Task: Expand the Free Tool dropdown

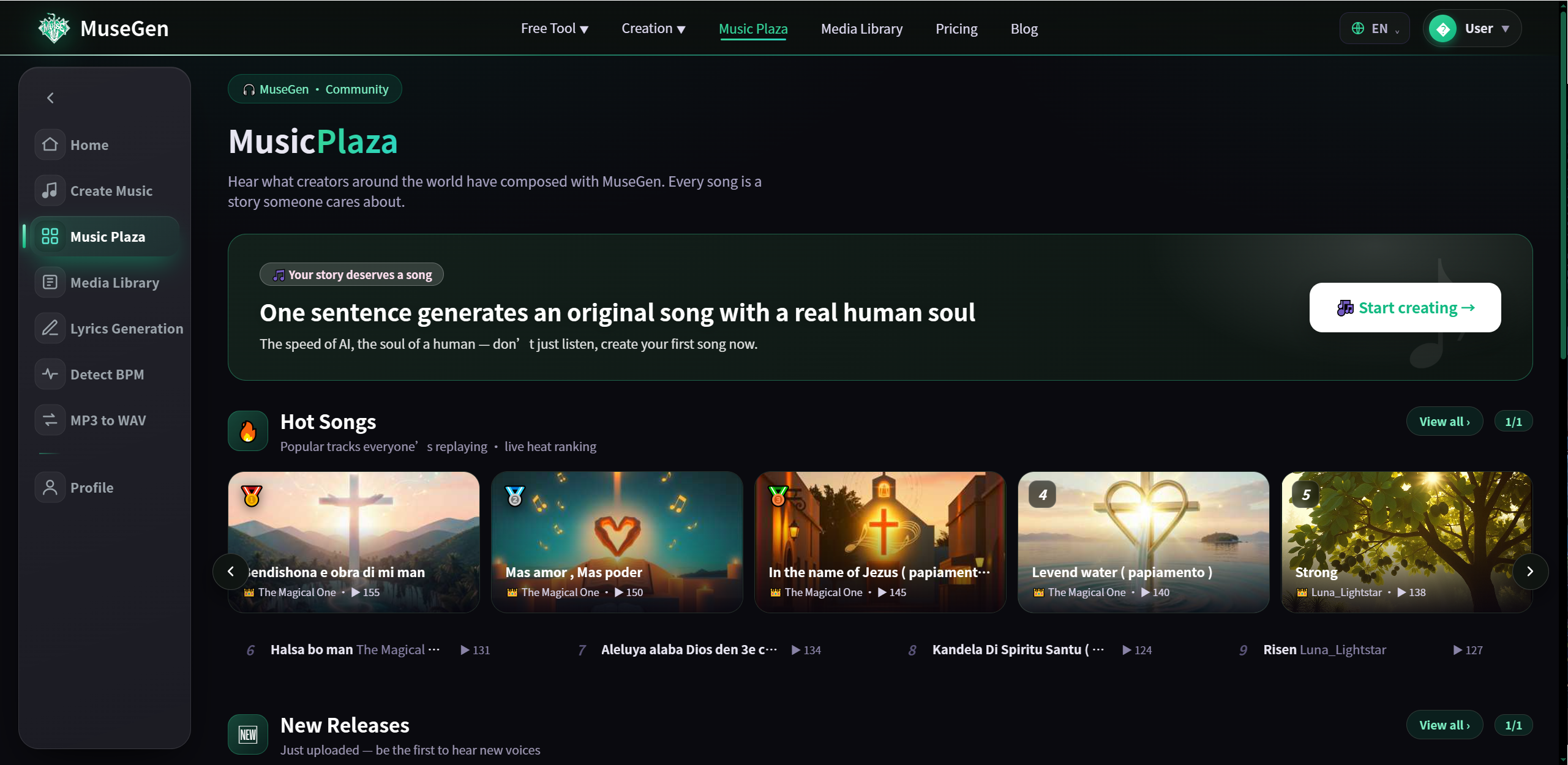Action: click(555, 29)
